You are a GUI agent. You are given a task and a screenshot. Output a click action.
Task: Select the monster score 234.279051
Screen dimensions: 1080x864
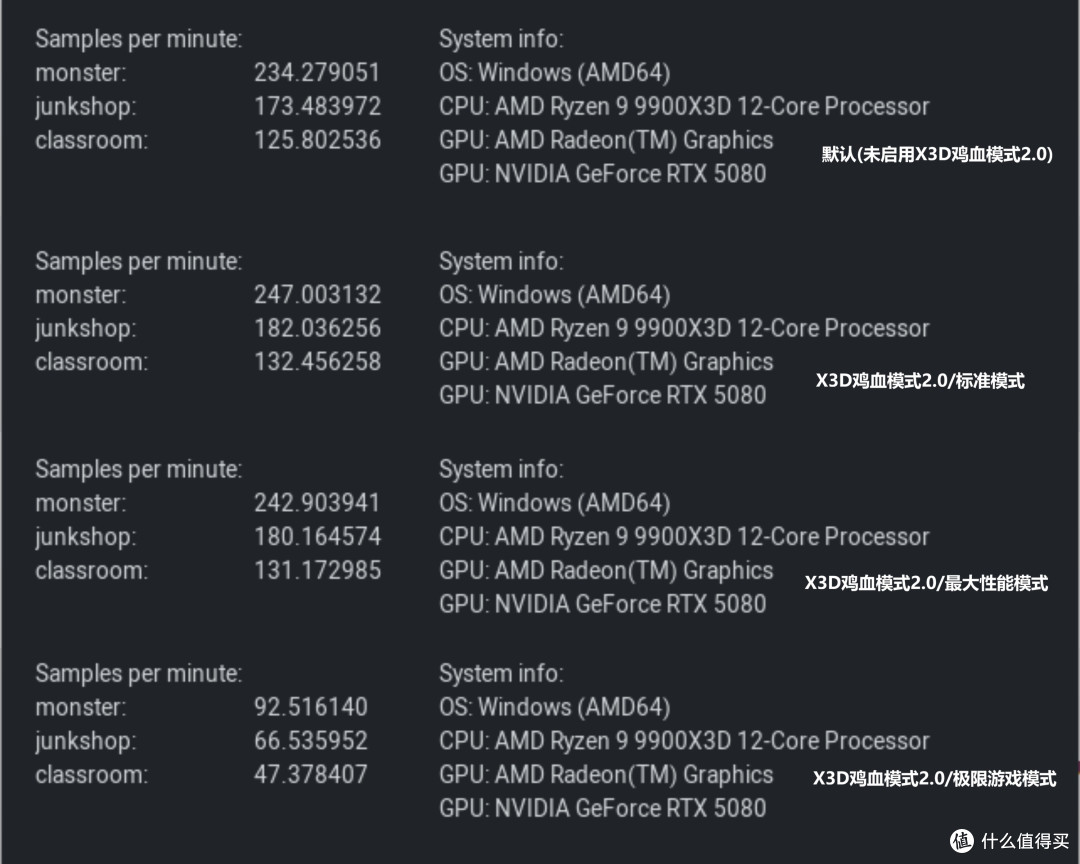click(317, 72)
